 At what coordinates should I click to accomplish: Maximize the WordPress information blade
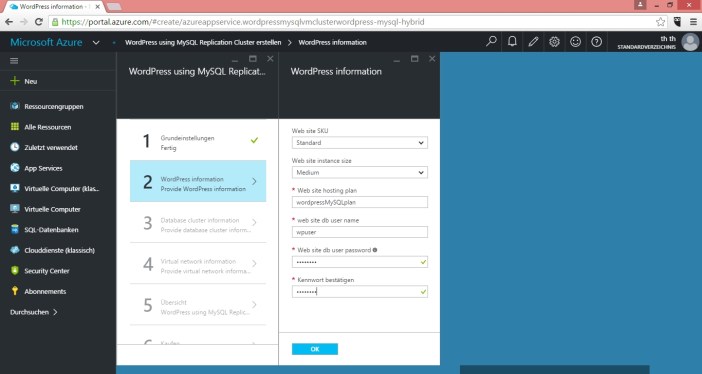(x=415, y=59)
